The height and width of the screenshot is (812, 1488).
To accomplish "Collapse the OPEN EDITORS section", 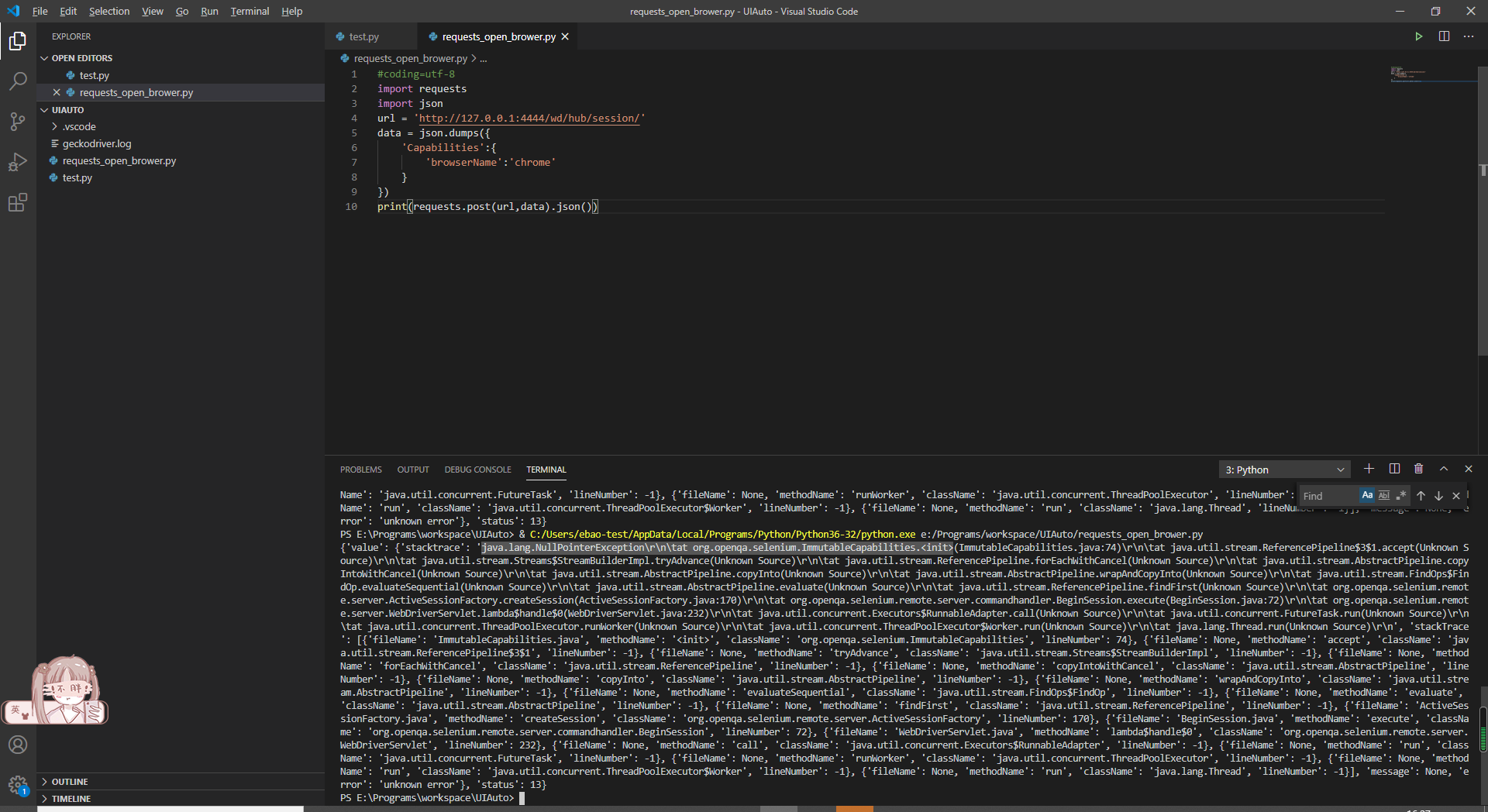I will (181, 58).
